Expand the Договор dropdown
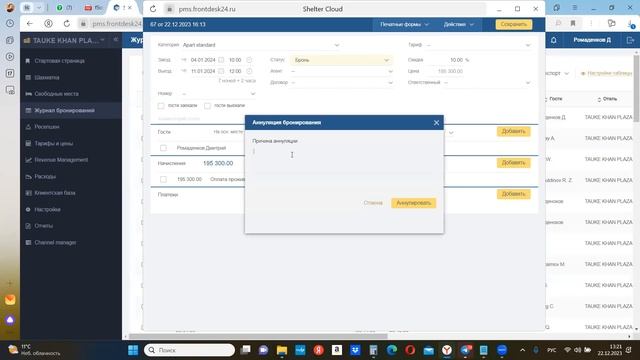640x360 pixels. click(390, 82)
